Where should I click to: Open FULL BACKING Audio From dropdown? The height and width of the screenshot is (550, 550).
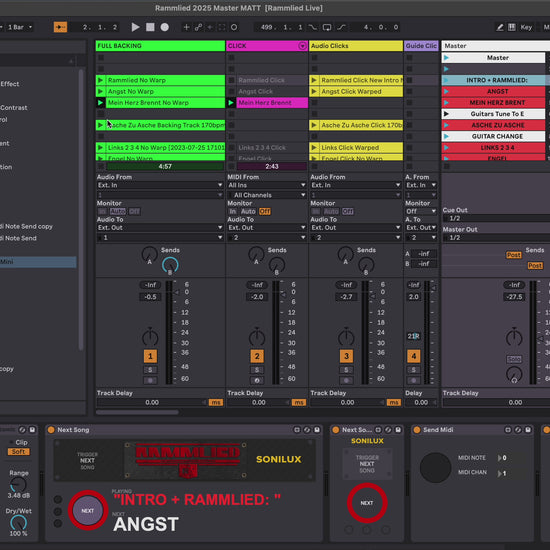[x=160, y=185]
